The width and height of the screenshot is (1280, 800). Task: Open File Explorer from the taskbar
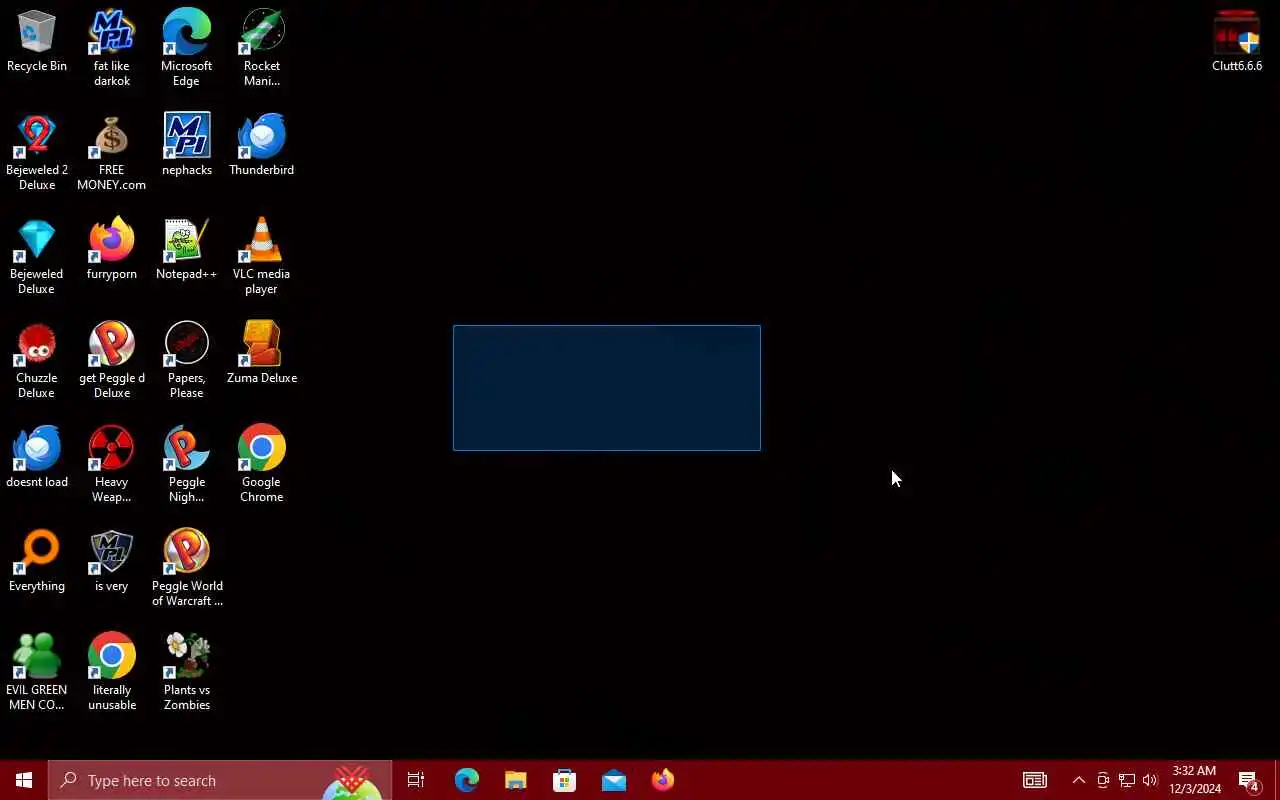516,780
